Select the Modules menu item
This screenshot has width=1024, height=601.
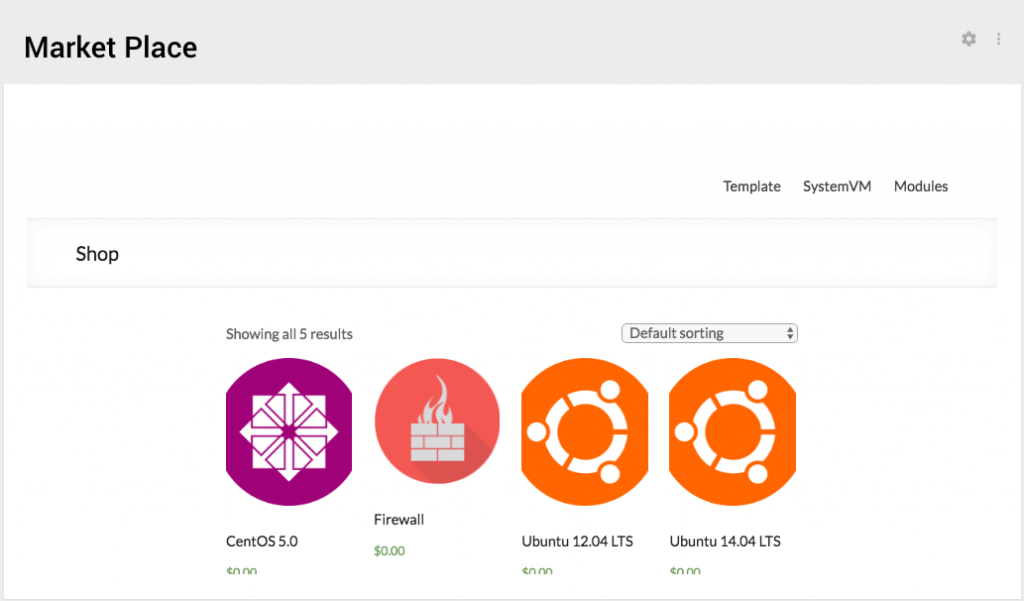pyautogui.click(x=921, y=186)
